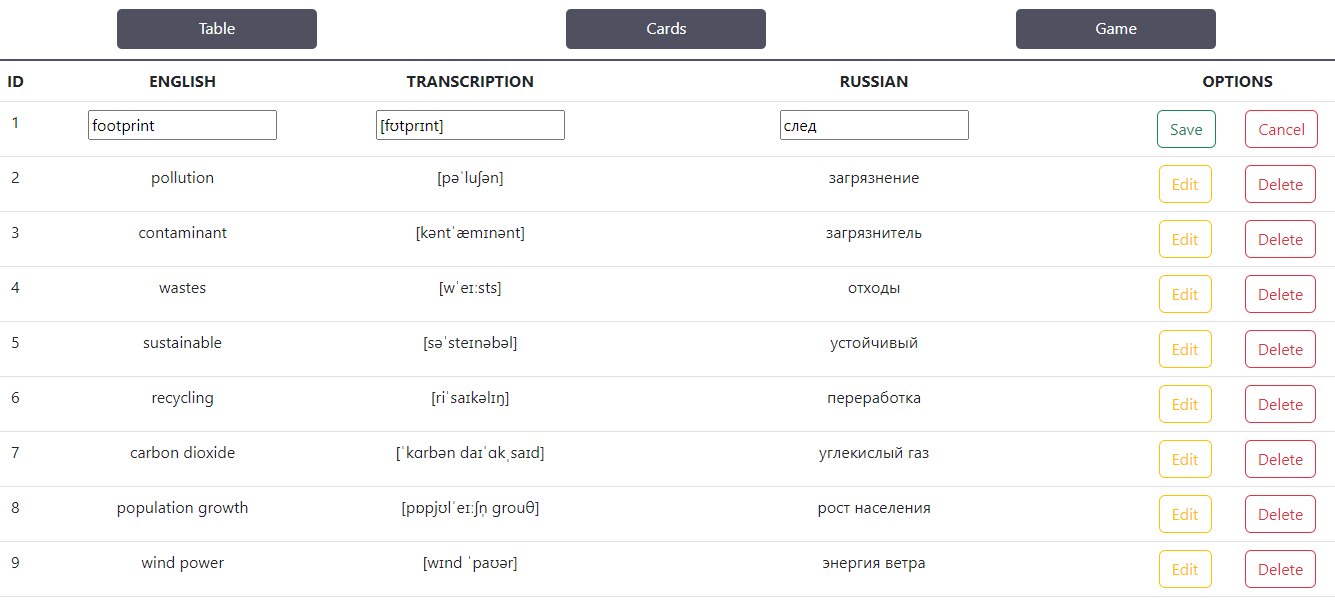Edit the contaminant entry
Screen dimensions: 1335x603
point(1185,238)
